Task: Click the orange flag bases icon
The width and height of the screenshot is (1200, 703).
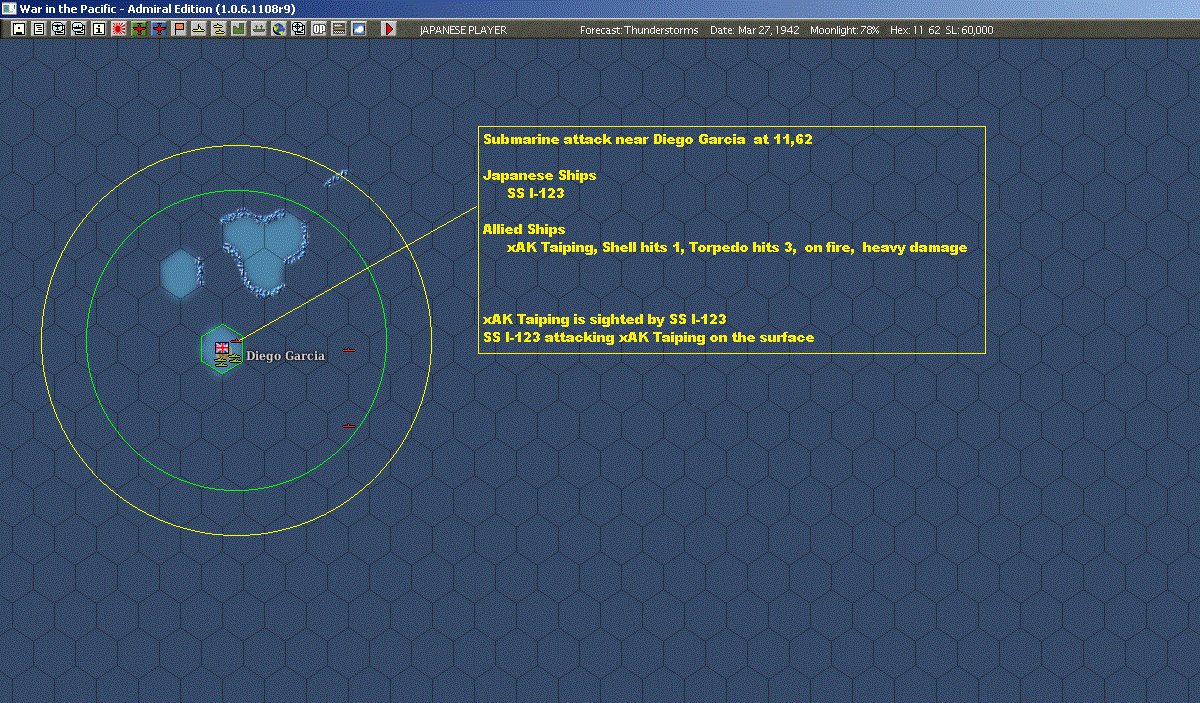Action: [x=179, y=29]
